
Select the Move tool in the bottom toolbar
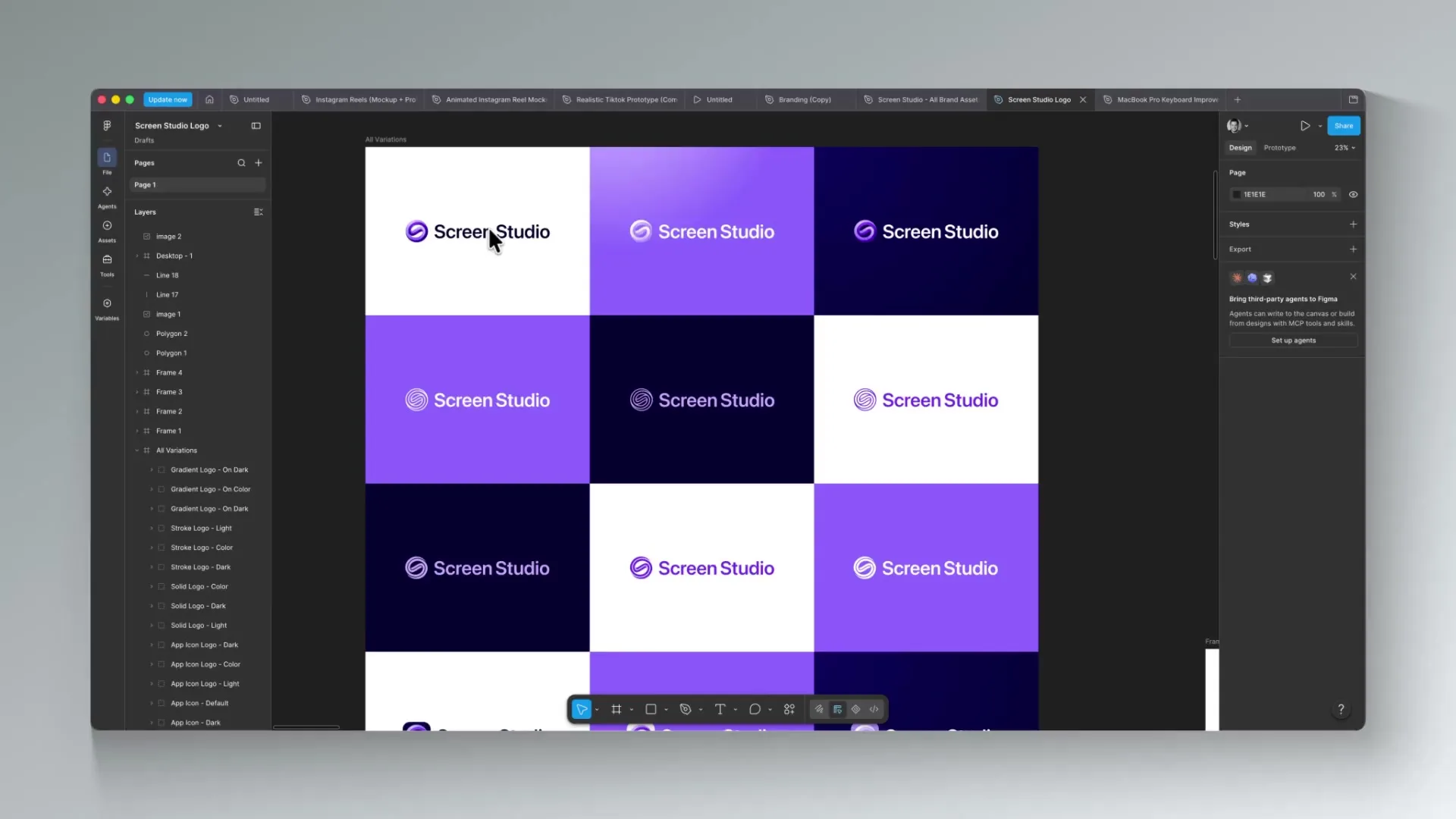[582, 709]
